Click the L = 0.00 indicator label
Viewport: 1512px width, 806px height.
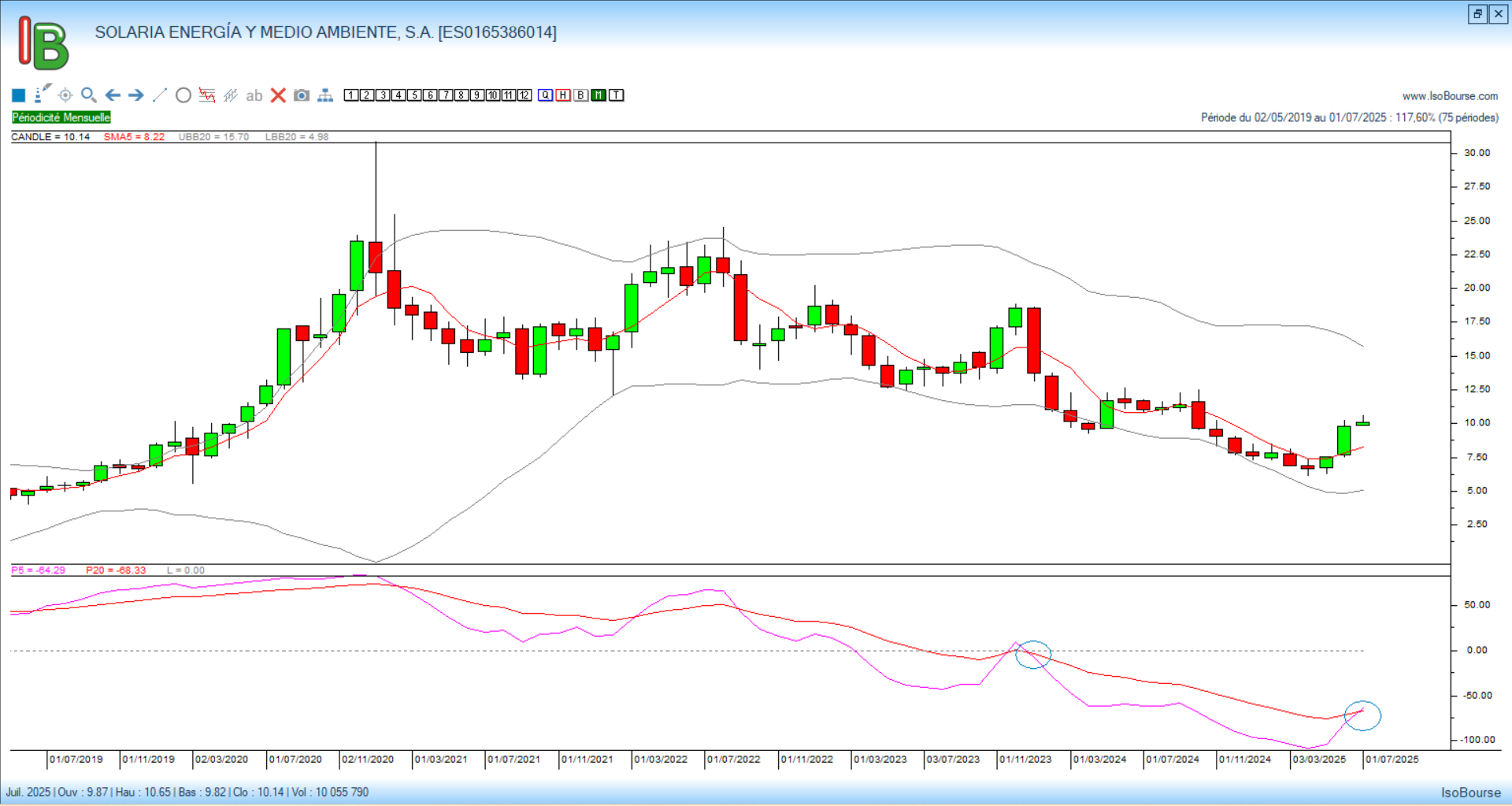point(186,570)
